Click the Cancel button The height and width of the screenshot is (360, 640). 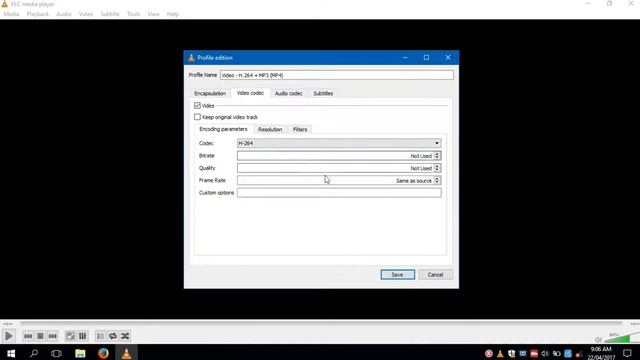point(435,275)
